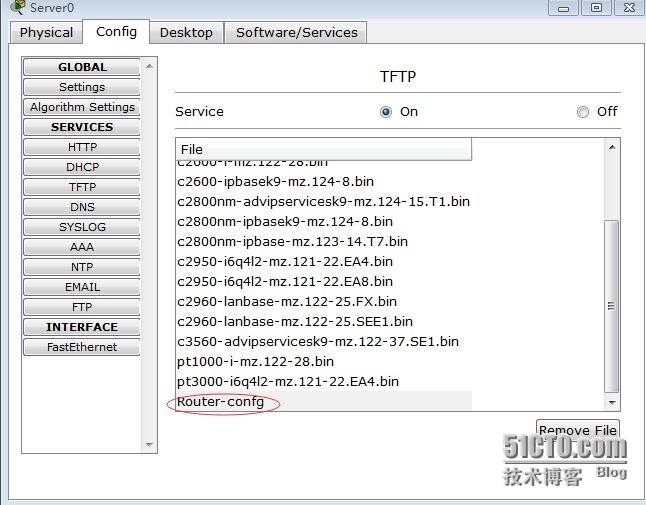Select c2800nm-ipbase-mz.123-14.T7.bin
This screenshot has width=646, height=505.
(x=324, y=241)
